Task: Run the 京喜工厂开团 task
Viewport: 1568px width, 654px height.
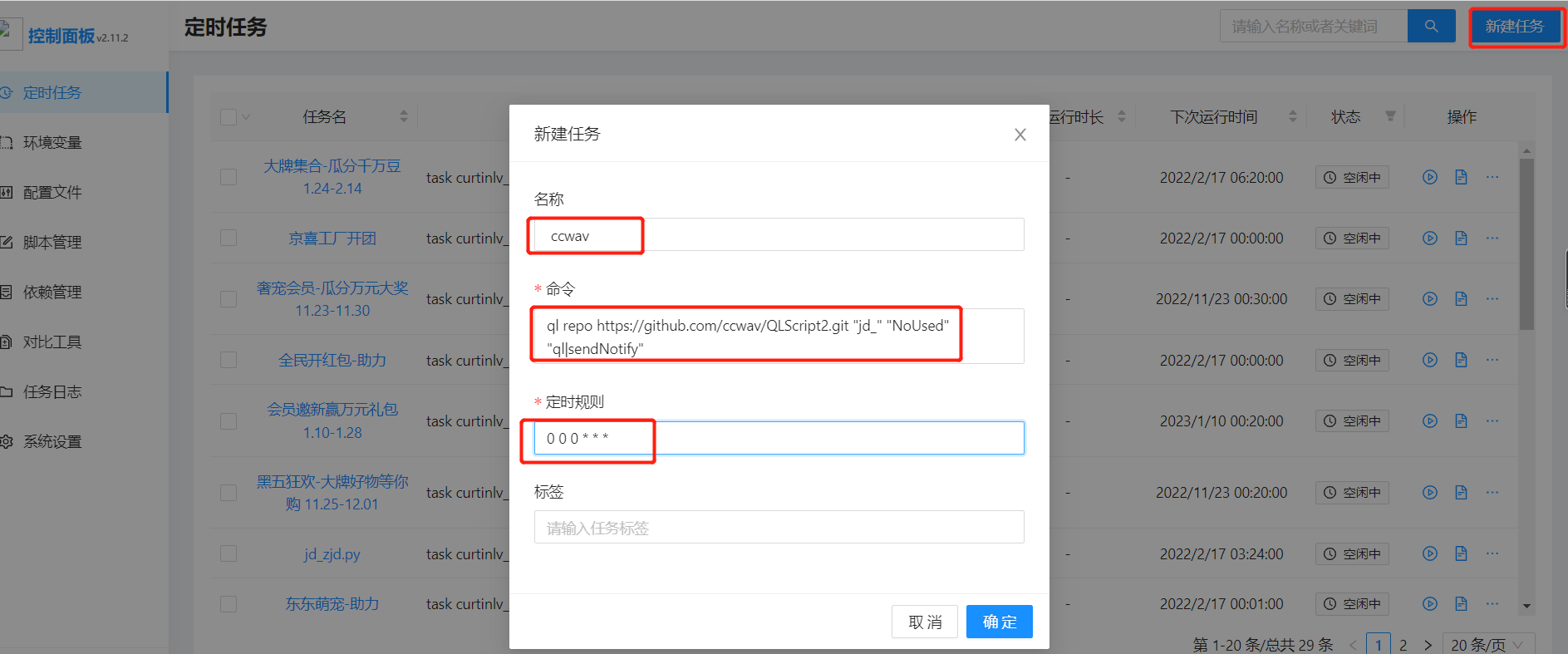Action: coord(1430,238)
